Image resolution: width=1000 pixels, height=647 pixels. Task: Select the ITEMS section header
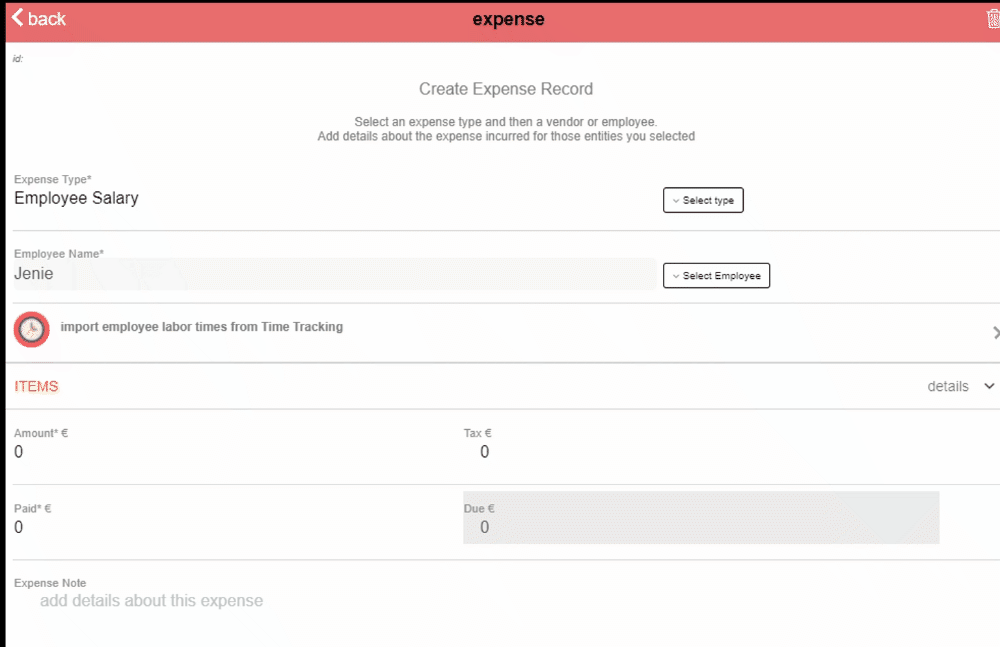pyautogui.click(x=36, y=386)
